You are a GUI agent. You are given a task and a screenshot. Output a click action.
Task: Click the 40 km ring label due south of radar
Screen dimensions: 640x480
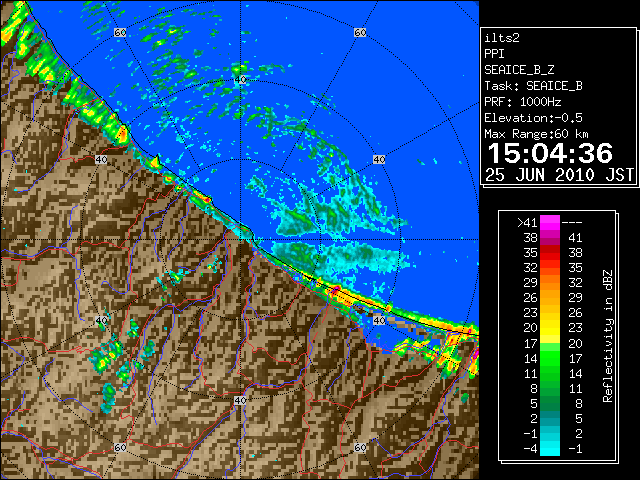(240, 400)
